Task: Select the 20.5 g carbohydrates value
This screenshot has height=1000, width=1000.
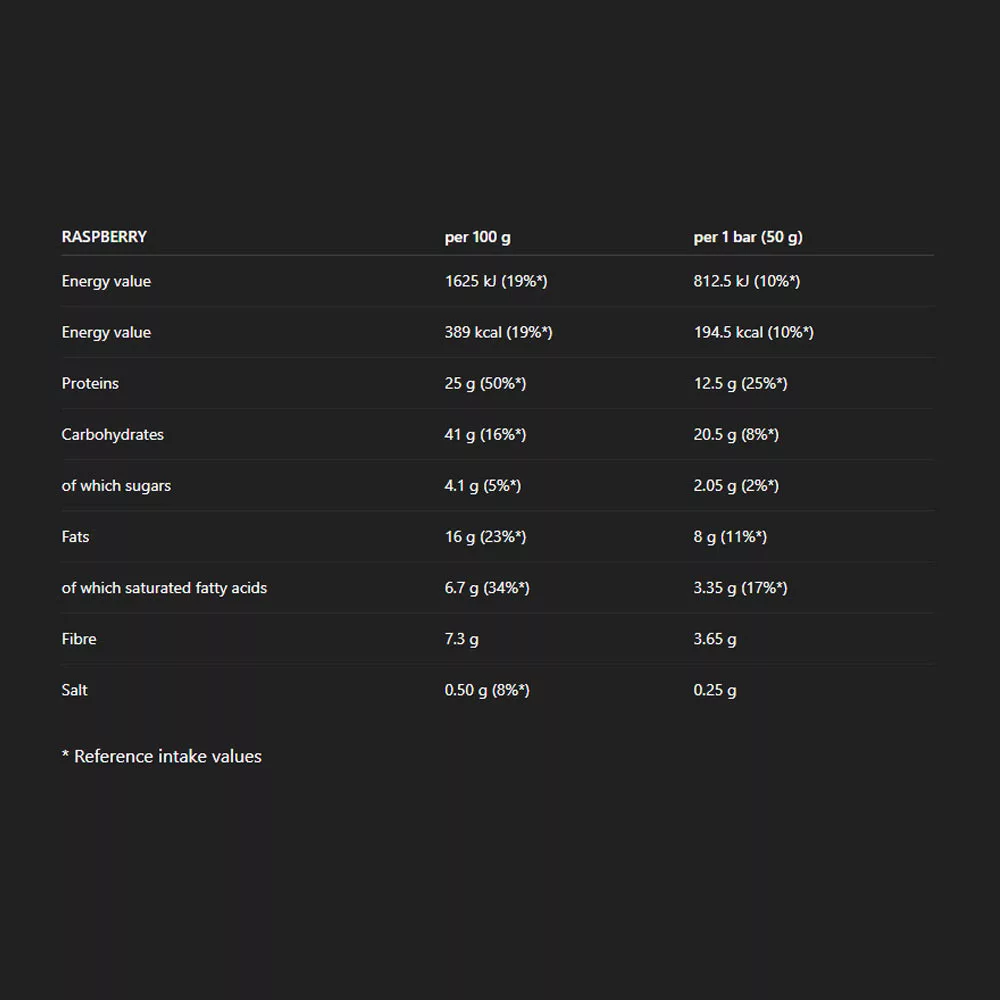Action: (x=736, y=434)
